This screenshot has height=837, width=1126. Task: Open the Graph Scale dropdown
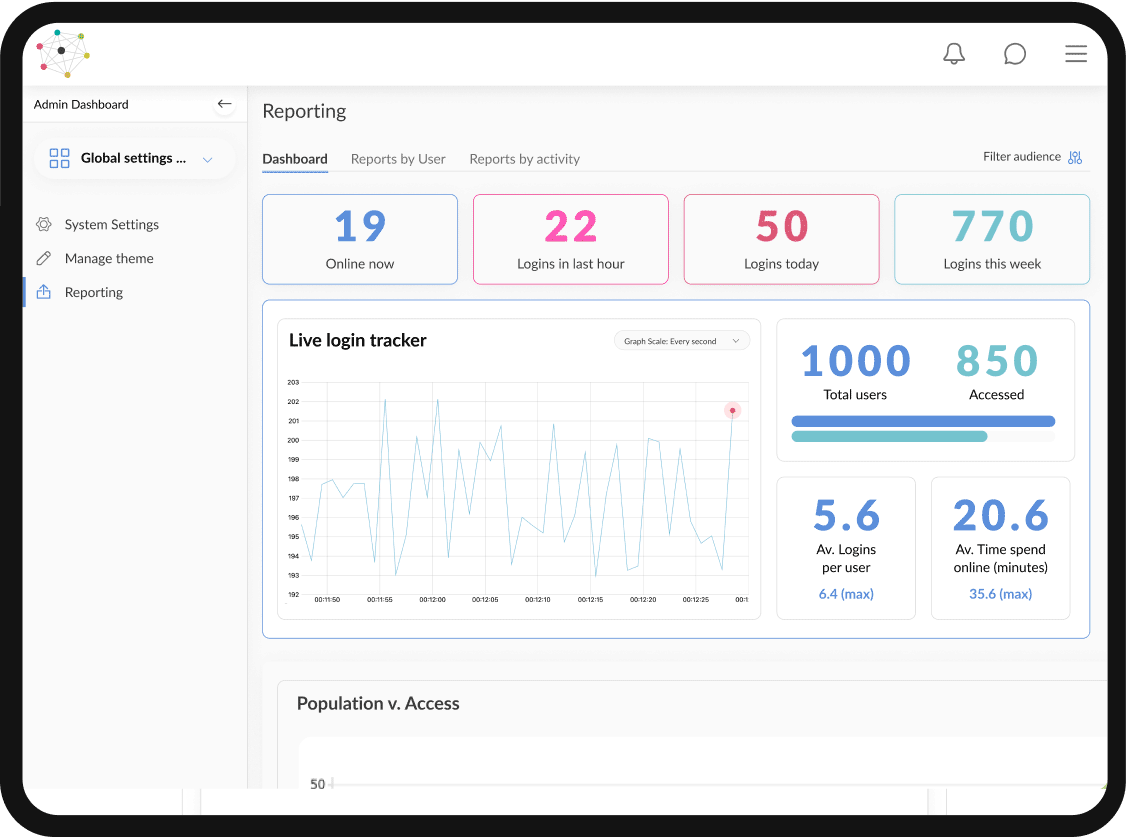coord(681,340)
